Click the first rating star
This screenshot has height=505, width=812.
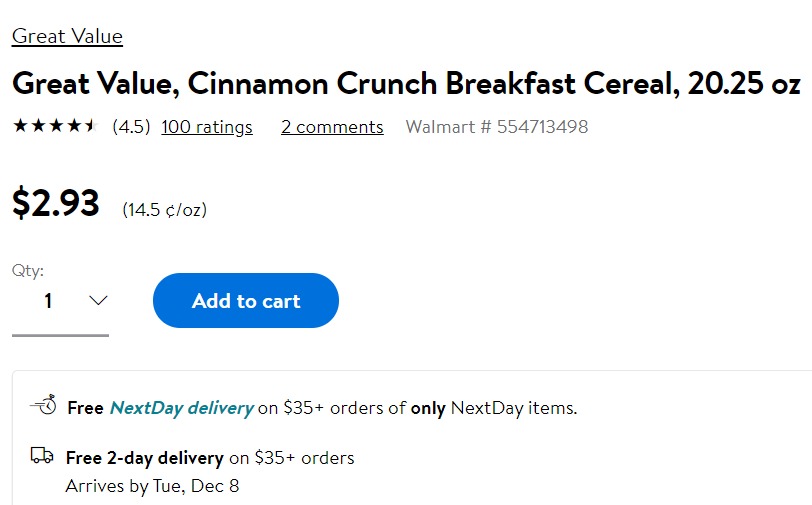(x=20, y=125)
